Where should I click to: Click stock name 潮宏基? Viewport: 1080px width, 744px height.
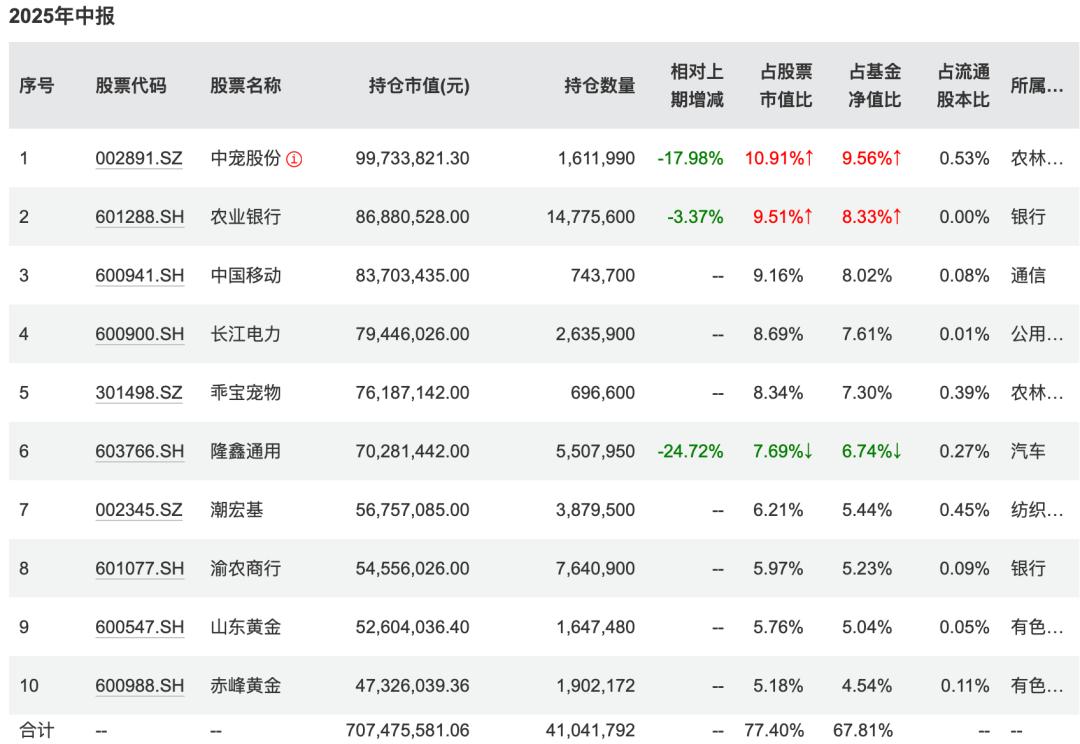[x=237, y=510]
